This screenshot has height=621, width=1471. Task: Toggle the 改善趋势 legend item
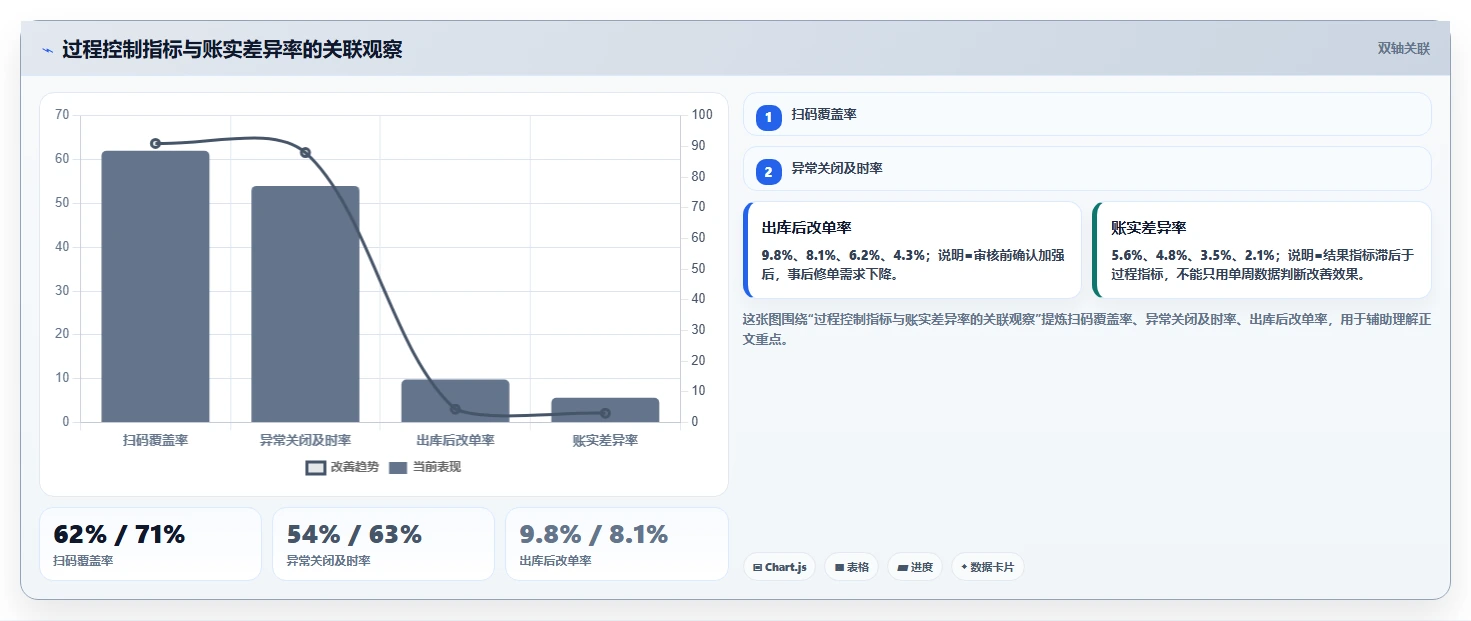342,467
